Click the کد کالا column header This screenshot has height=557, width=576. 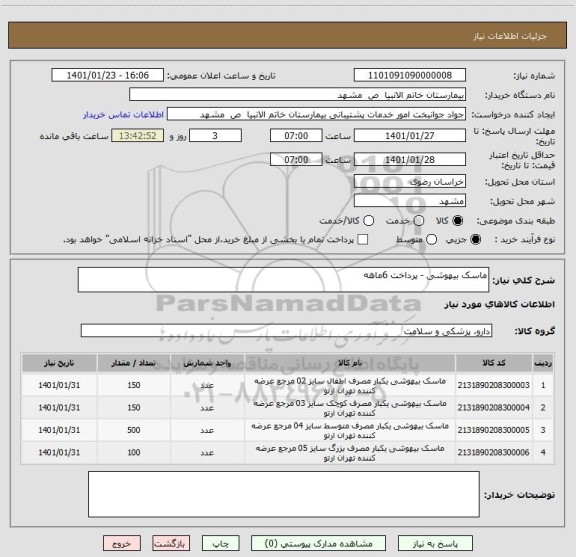494,363
